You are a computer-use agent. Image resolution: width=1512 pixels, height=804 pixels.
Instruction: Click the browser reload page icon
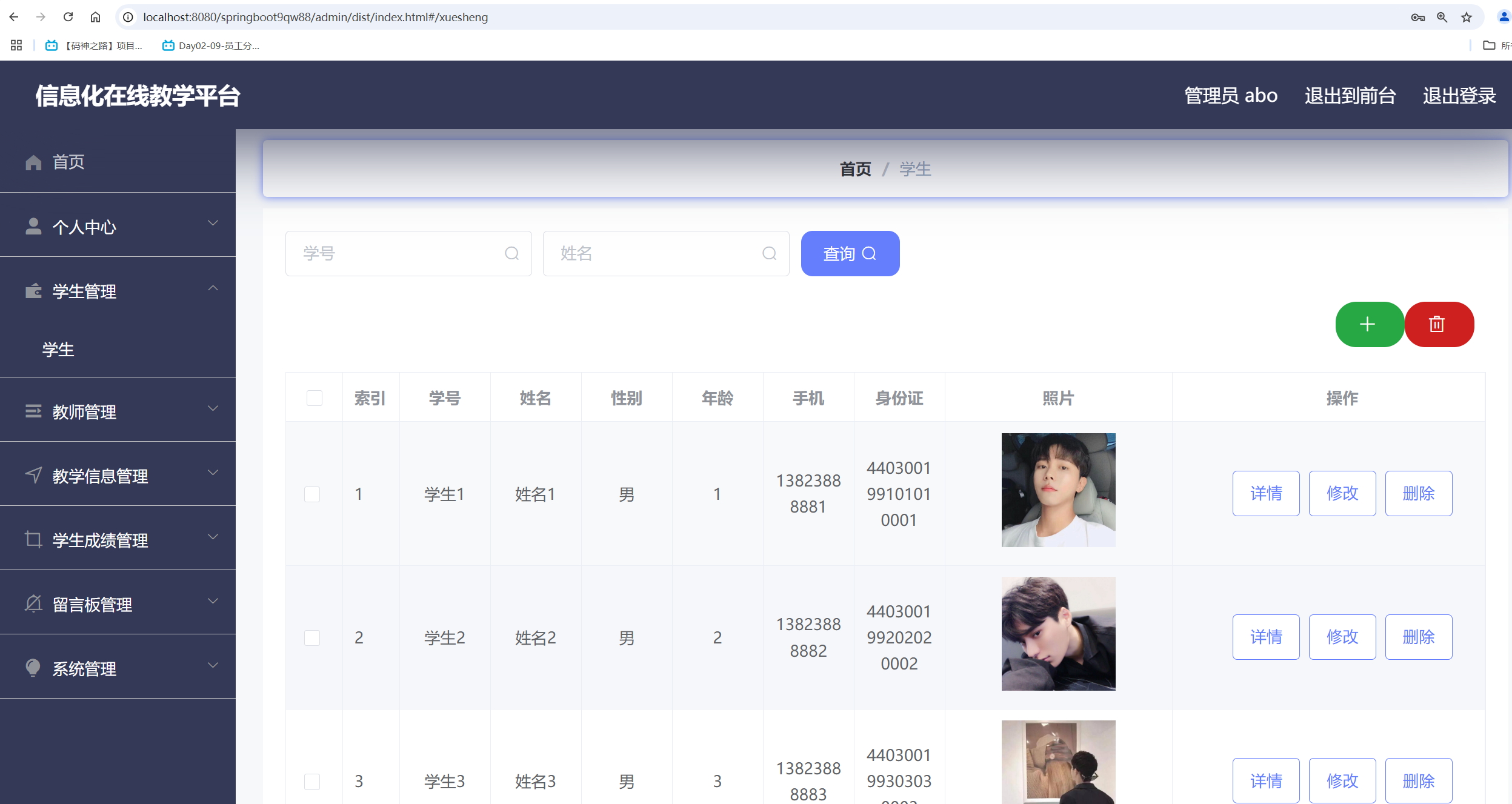click(x=68, y=17)
